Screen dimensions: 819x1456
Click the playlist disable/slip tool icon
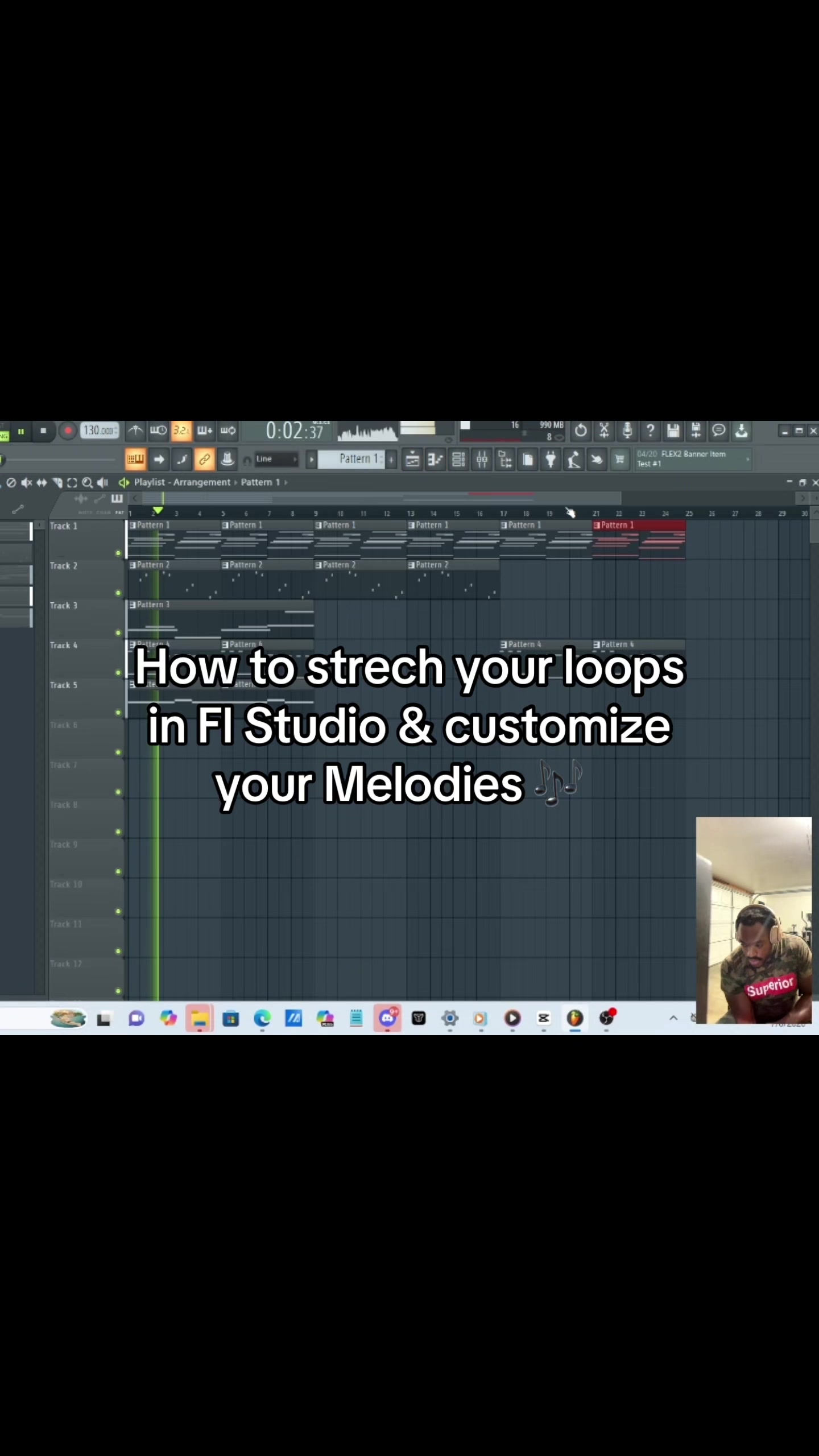(x=11, y=483)
